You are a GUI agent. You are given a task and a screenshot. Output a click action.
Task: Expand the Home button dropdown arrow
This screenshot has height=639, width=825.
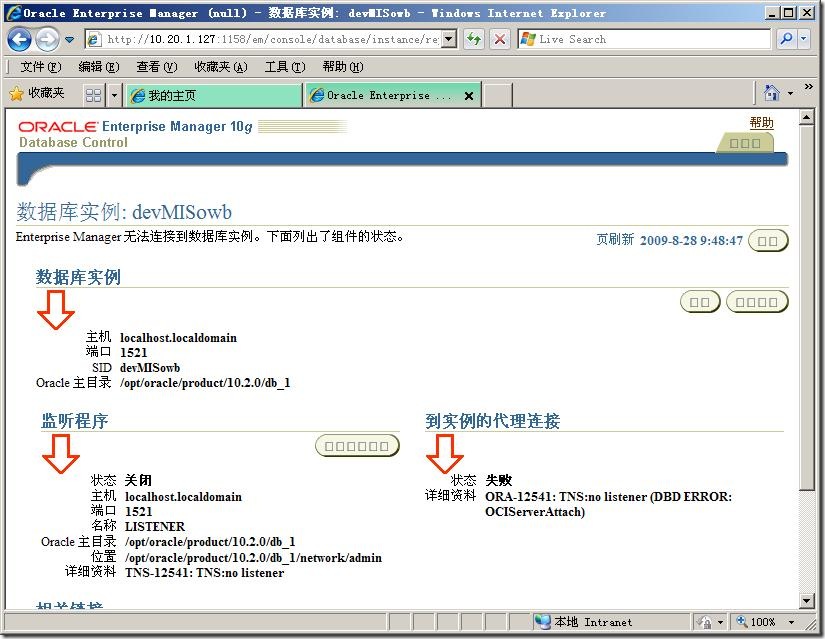(790, 94)
